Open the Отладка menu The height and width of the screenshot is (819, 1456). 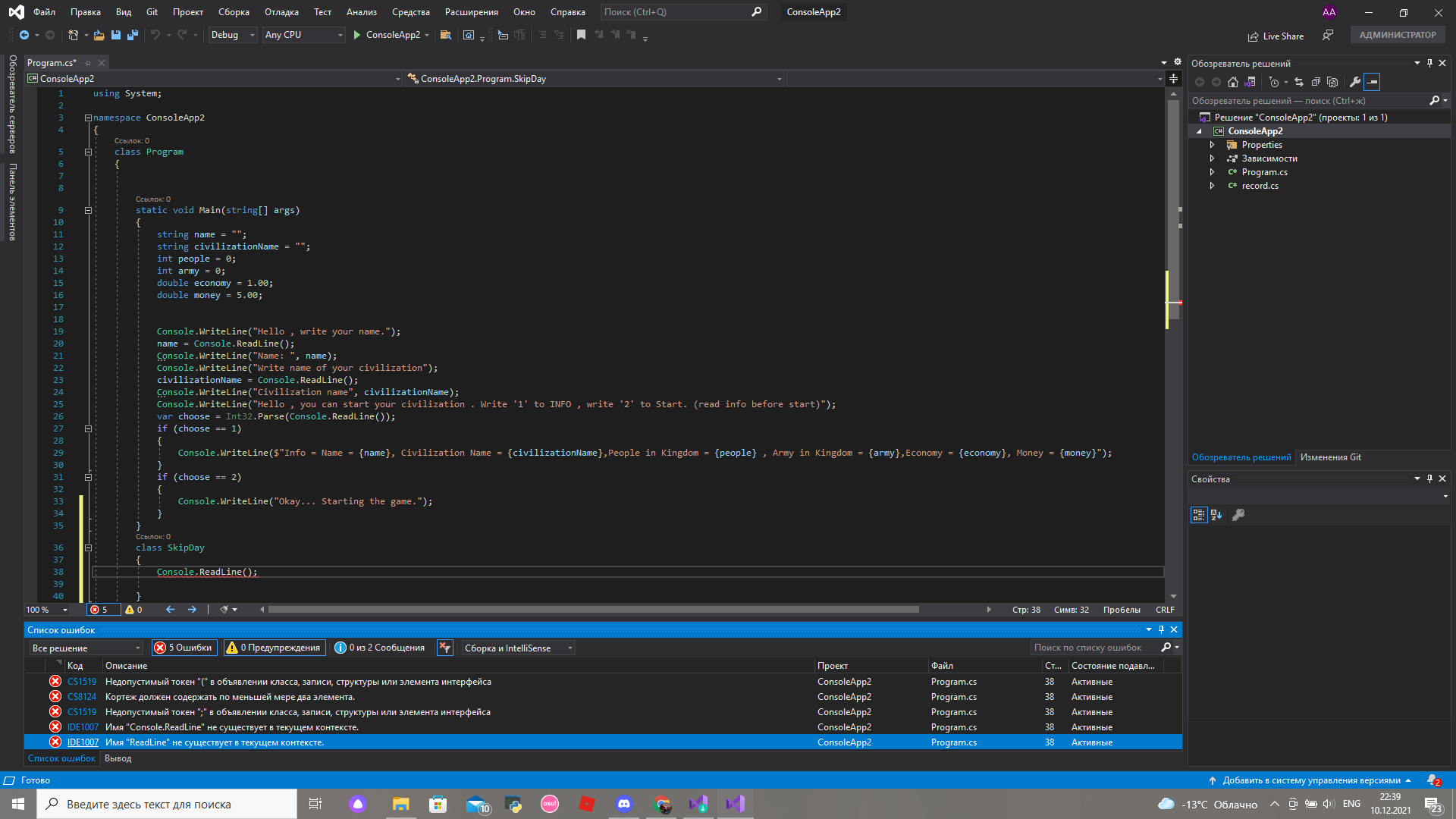(x=281, y=12)
